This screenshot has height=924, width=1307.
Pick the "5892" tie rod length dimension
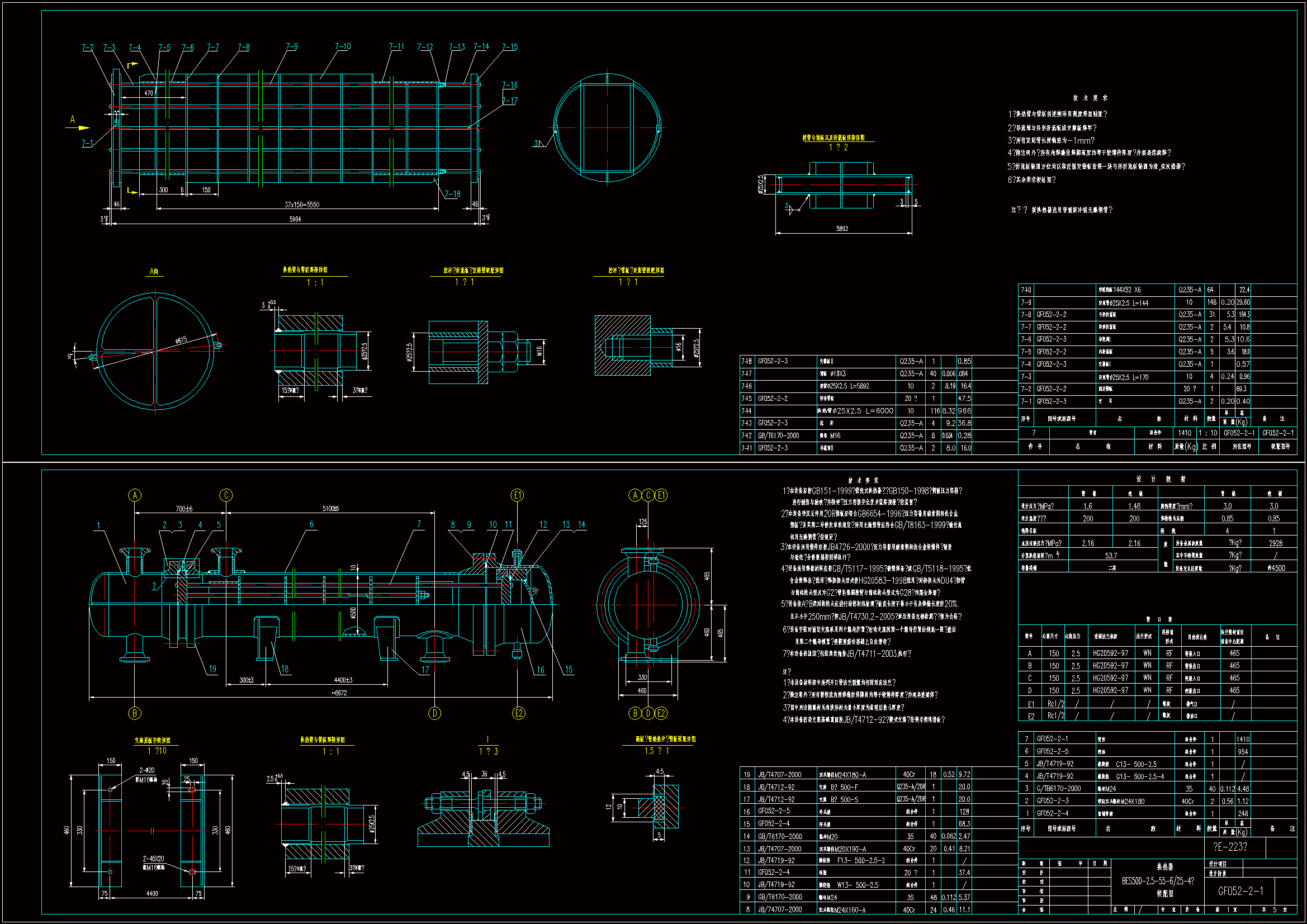842,228
